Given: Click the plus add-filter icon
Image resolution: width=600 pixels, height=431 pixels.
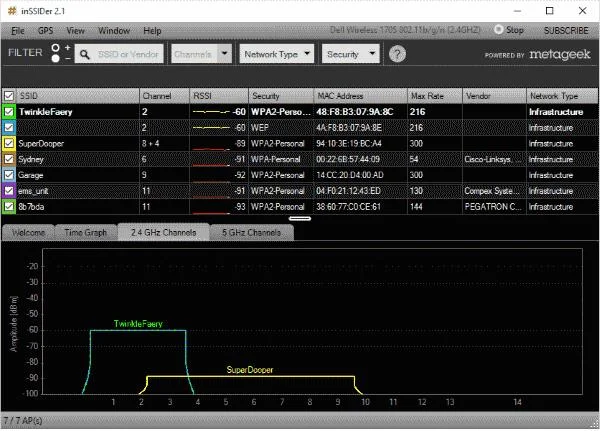Looking at the screenshot, I should 68,47.
